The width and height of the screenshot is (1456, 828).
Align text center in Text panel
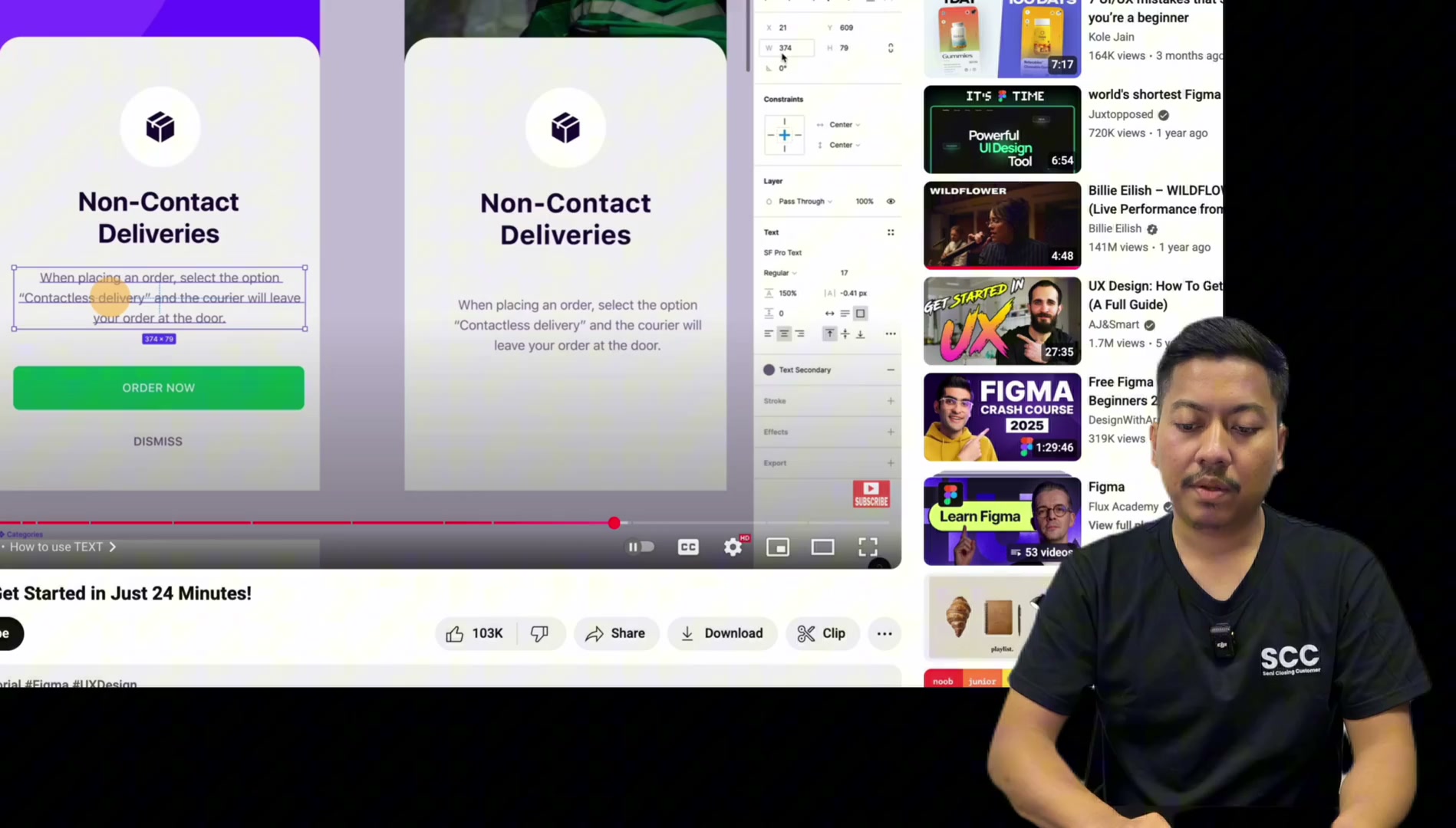(x=784, y=333)
